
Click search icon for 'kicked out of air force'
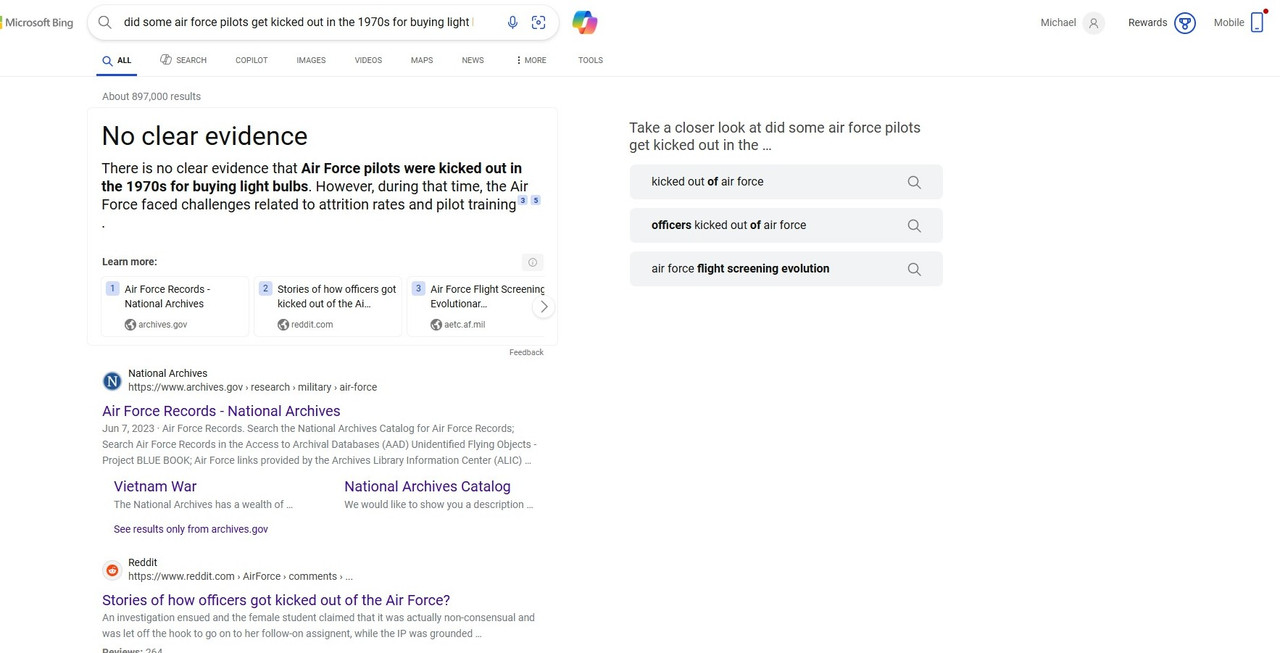914,182
